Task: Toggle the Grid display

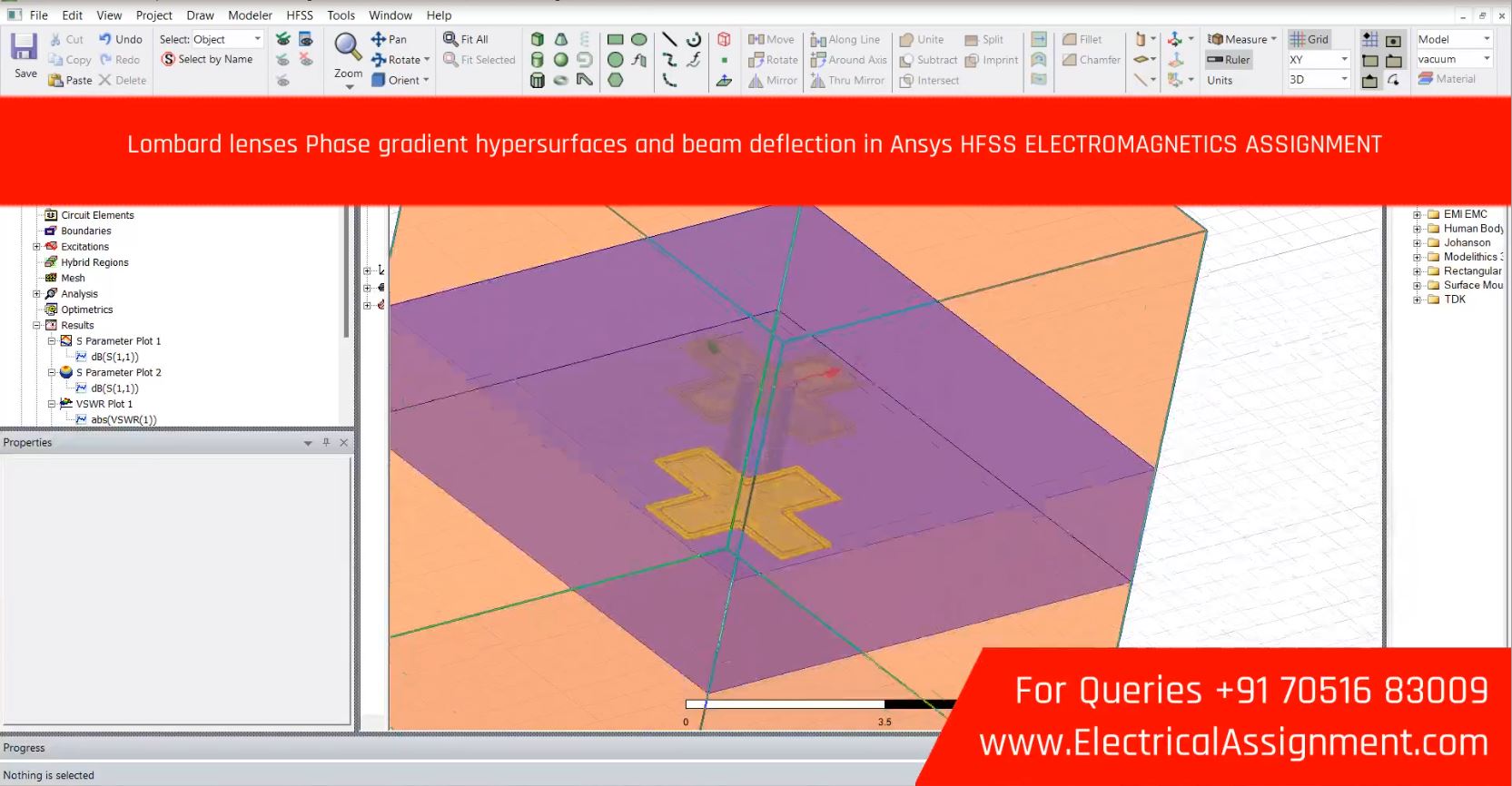Action: click(1309, 39)
